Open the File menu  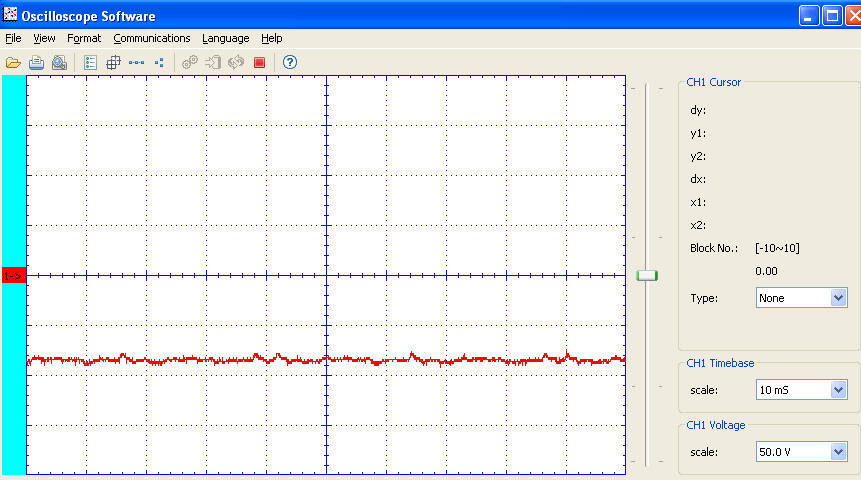[x=13, y=38]
